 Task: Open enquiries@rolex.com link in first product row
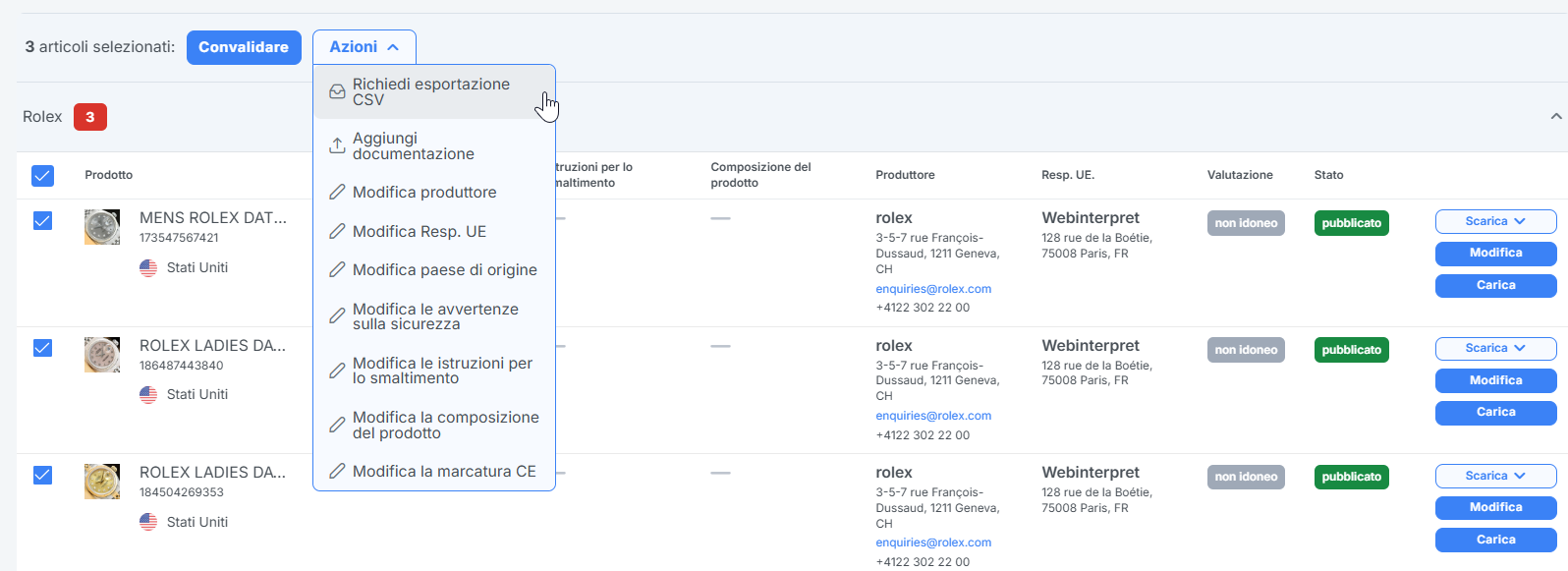(x=933, y=289)
